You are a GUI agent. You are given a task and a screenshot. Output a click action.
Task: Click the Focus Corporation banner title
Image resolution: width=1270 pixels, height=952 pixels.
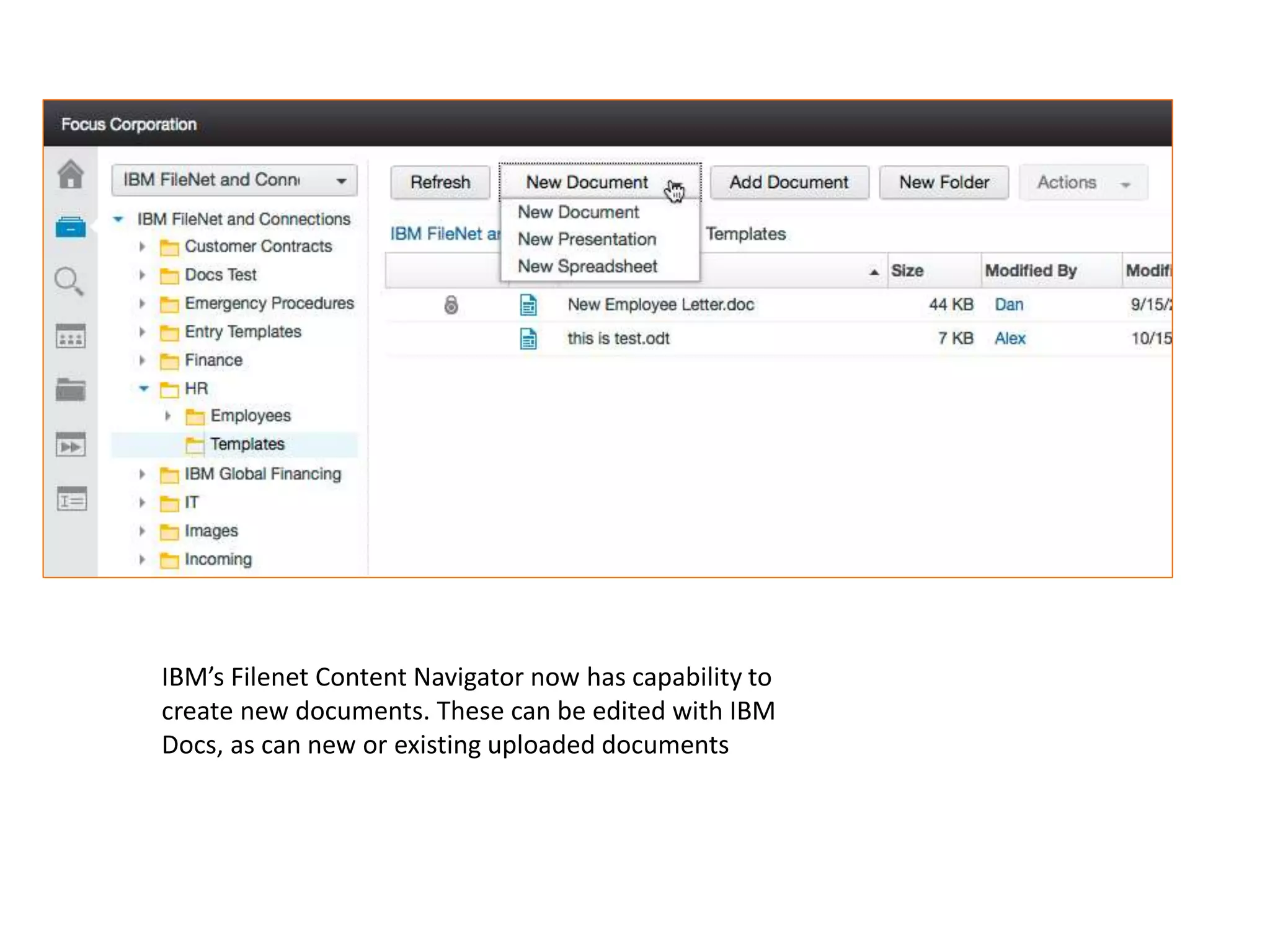(129, 125)
